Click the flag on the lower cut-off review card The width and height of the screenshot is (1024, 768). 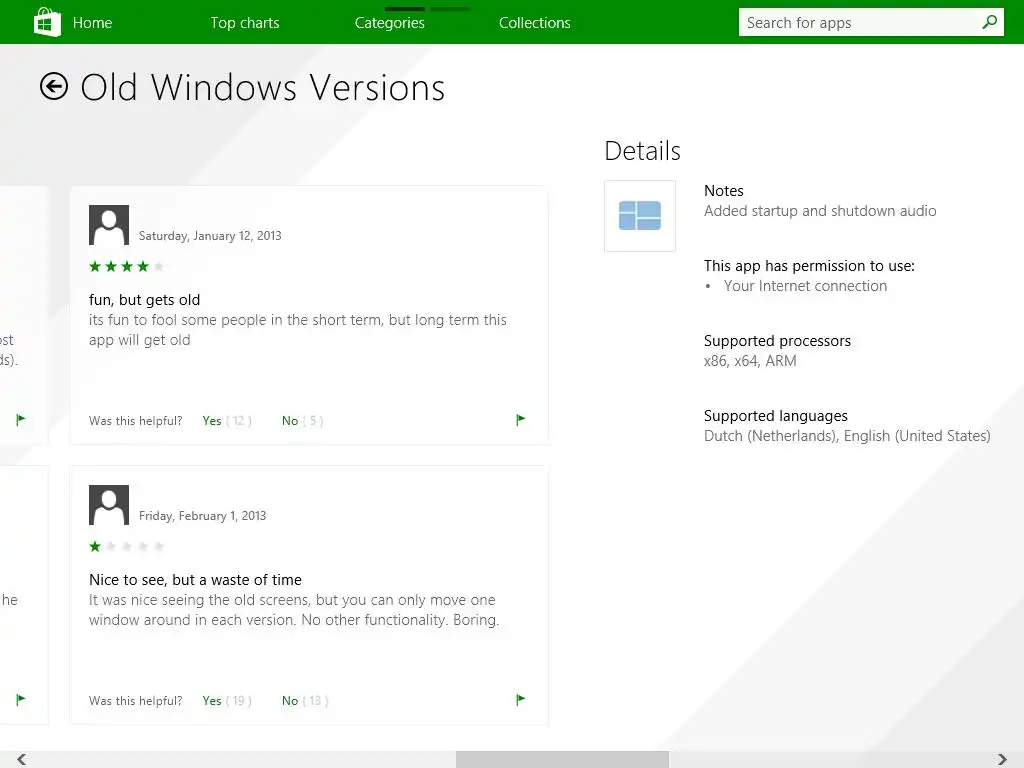pos(21,699)
